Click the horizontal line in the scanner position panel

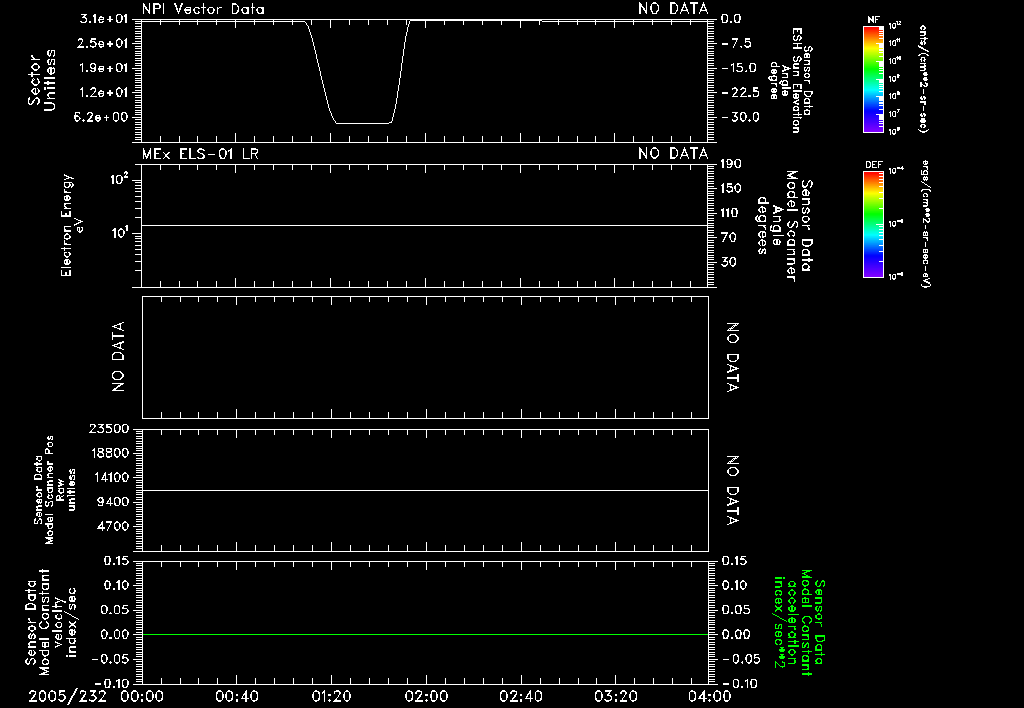click(425, 490)
